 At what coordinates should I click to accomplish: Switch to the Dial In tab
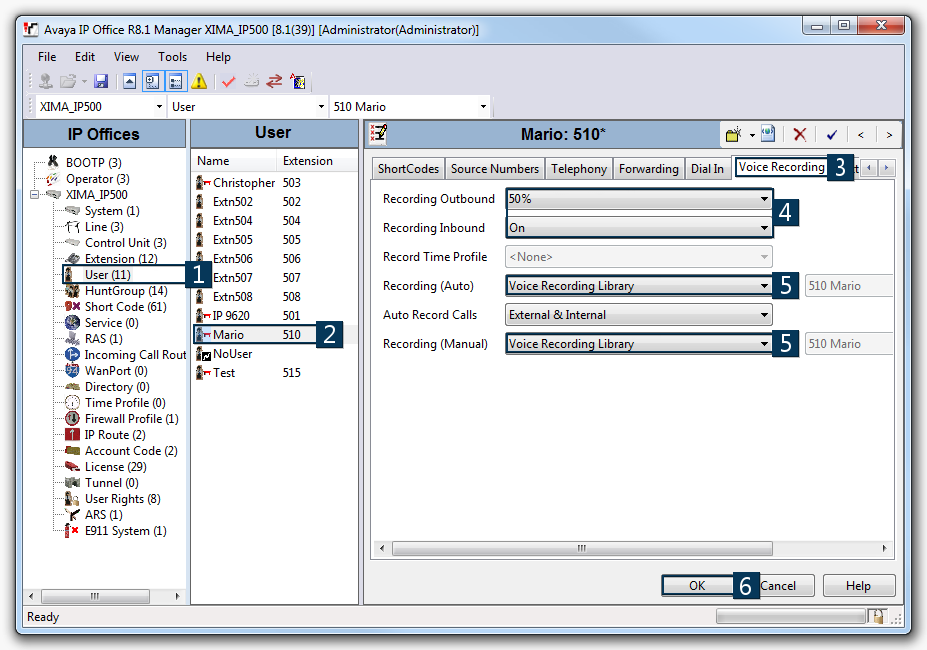(x=707, y=169)
